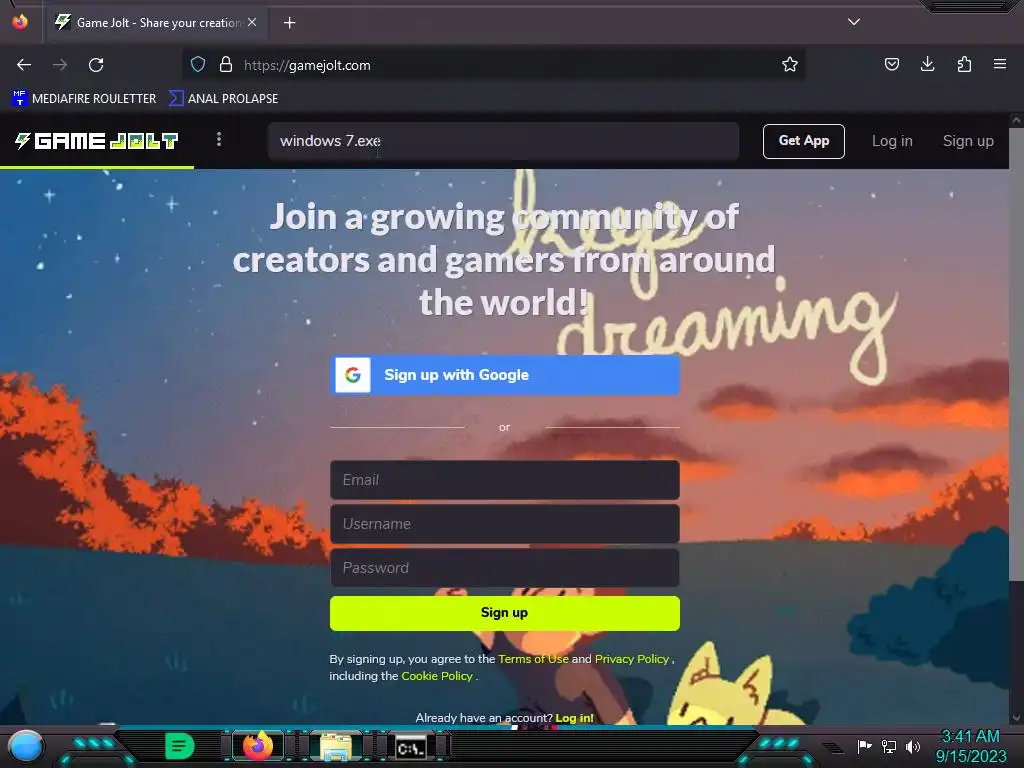Click Log in in the header
The image size is (1024, 768).
(892, 141)
